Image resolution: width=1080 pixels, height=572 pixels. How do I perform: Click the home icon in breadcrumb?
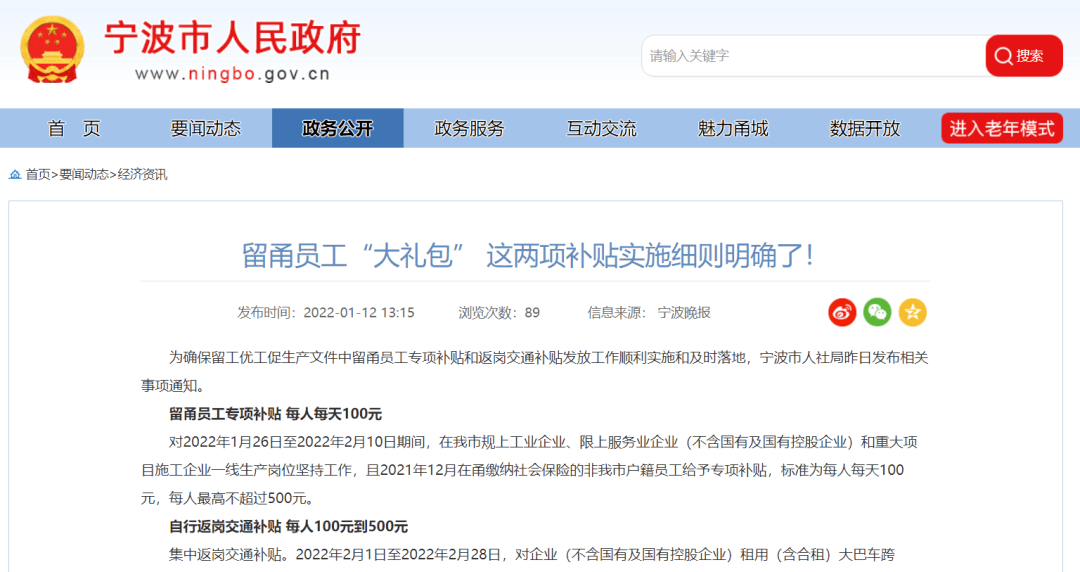(x=14, y=174)
